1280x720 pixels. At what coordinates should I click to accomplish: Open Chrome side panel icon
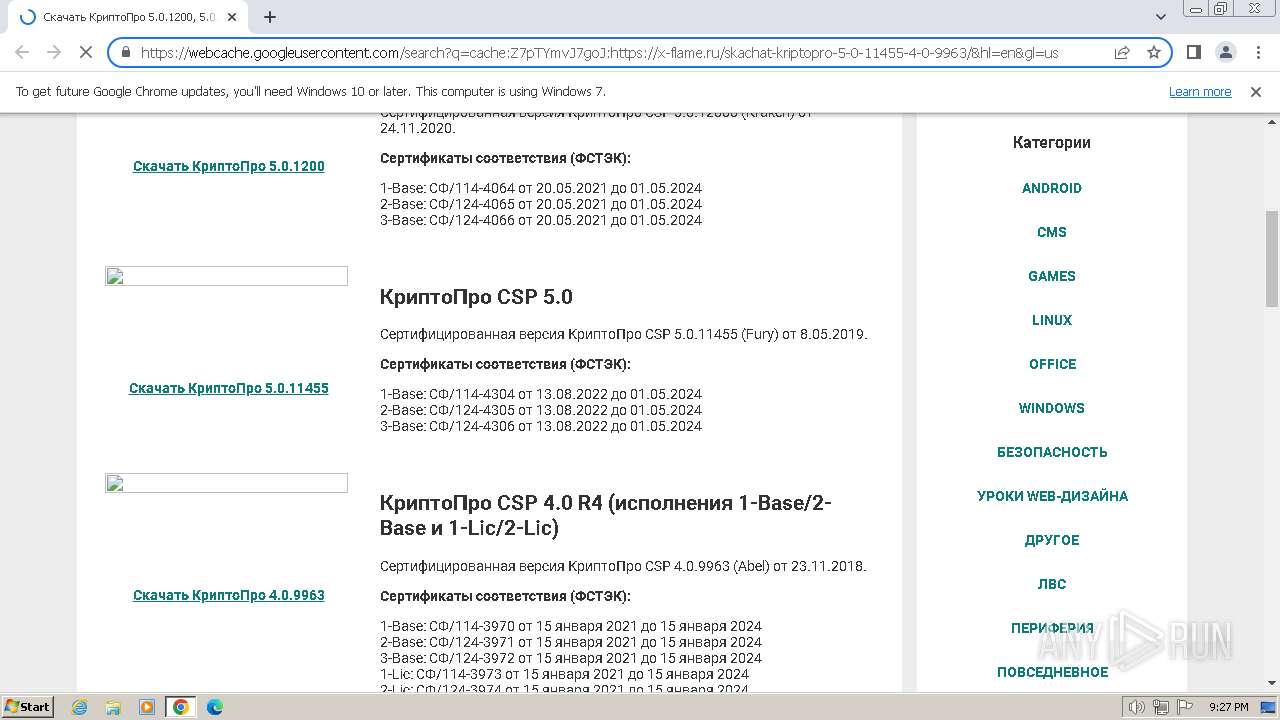tap(1193, 52)
